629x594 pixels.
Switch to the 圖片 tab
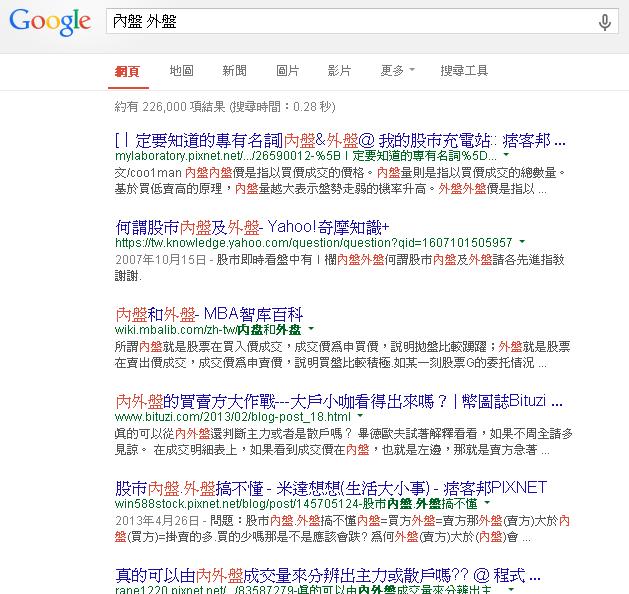click(288, 71)
